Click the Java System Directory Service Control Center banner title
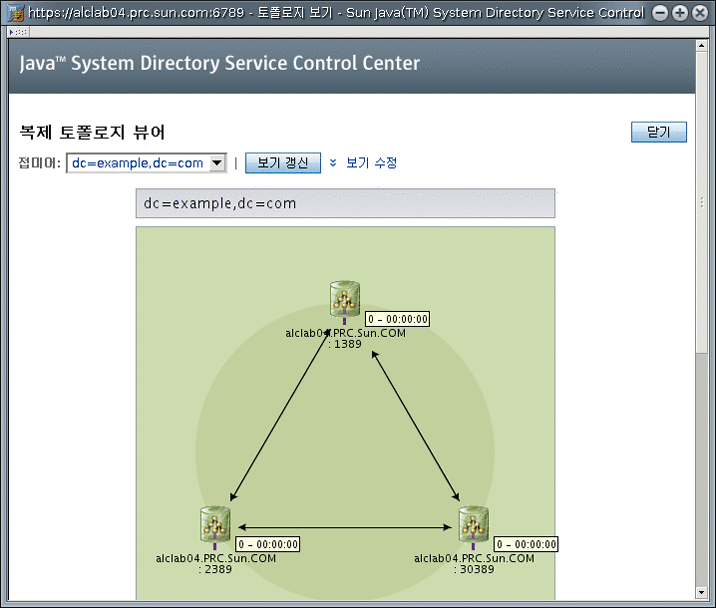This screenshot has width=716, height=608. click(220, 63)
